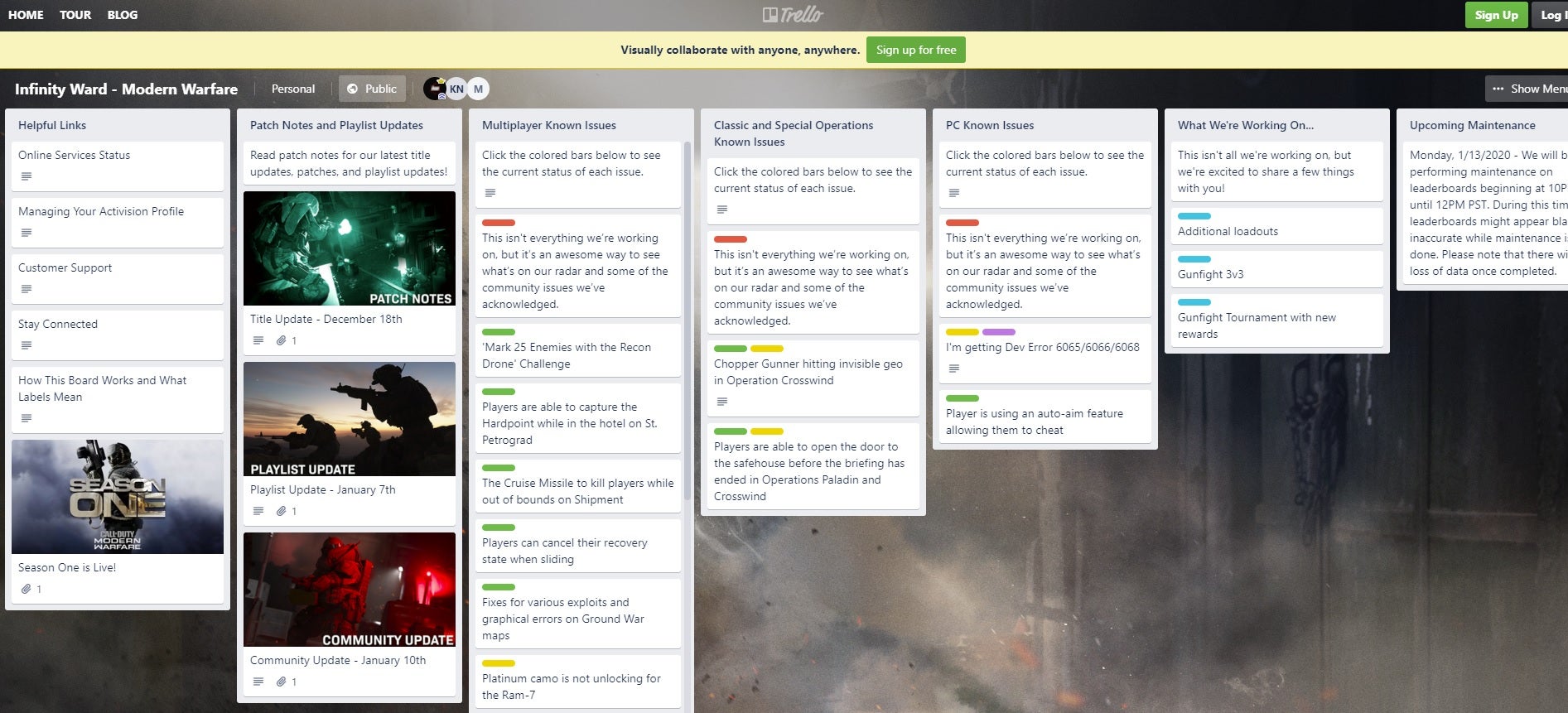Click description icon on Managing Your Activision Profile card
Screen dimensions: 1568x713
27,233
